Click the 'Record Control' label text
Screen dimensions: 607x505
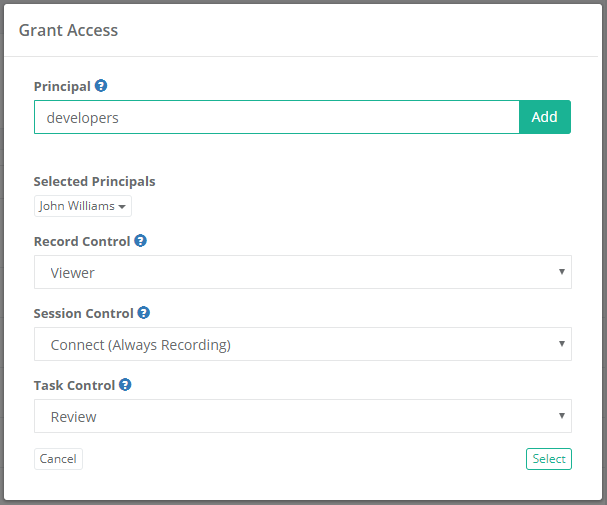click(82, 241)
